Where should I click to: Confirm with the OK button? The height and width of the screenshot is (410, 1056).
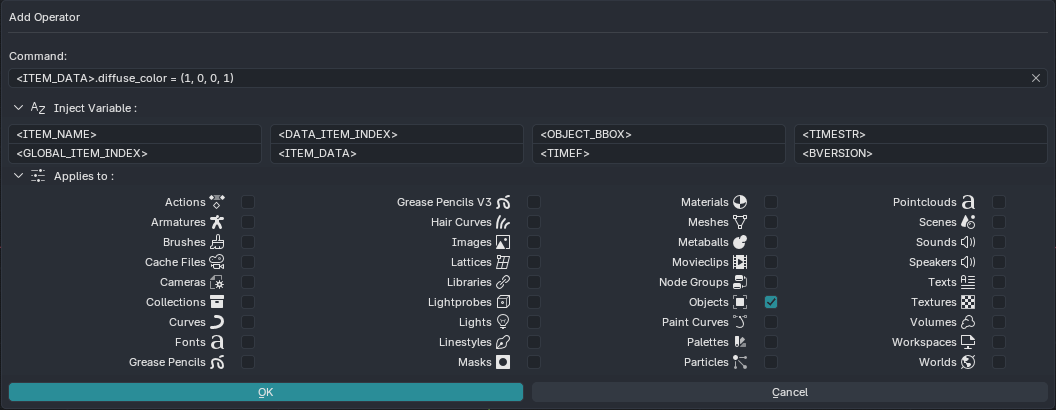point(266,392)
